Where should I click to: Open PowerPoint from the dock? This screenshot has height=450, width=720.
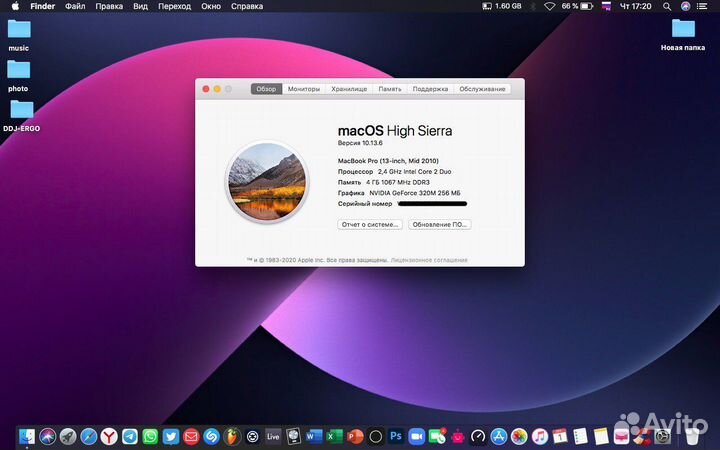tap(355, 436)
